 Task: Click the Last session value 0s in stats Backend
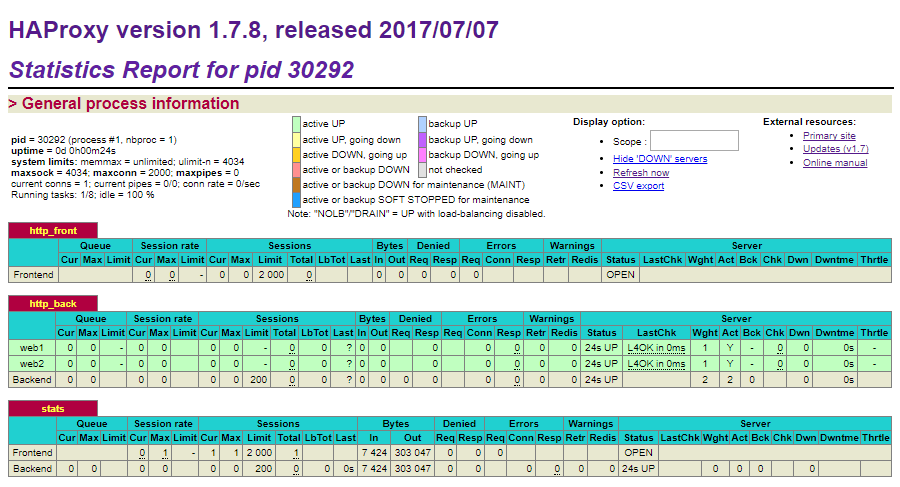click(x=348, y=469)
